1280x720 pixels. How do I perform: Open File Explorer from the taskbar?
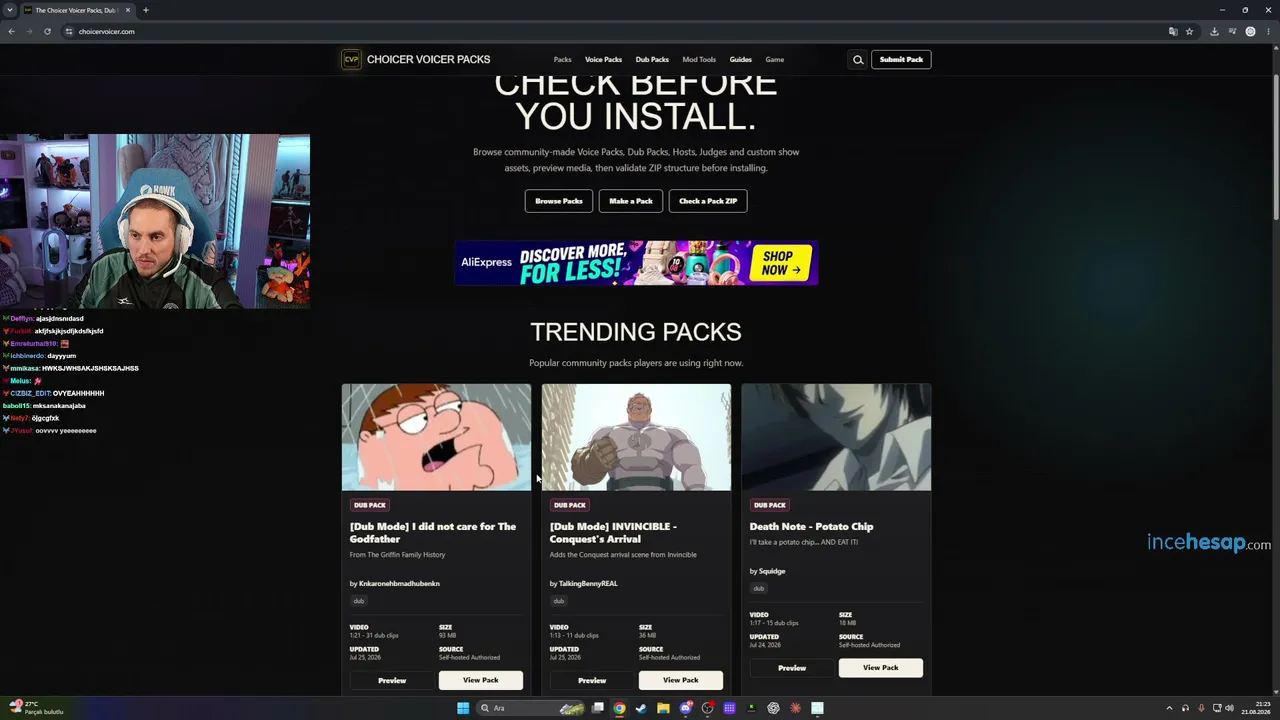tap(663, 708)
